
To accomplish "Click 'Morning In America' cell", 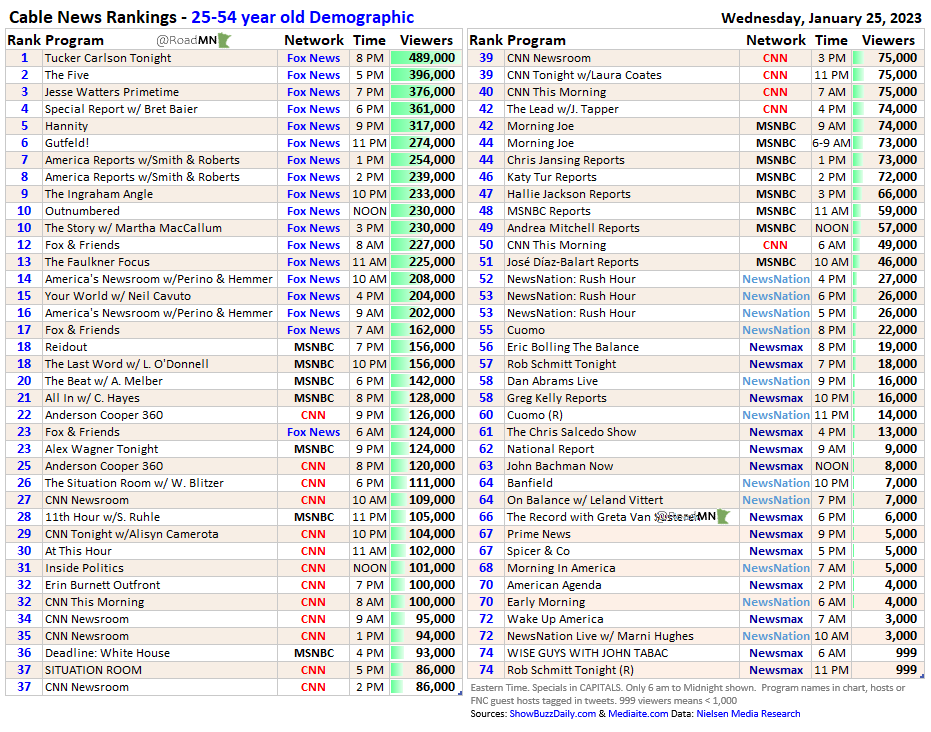I will (x=622, y=568).
